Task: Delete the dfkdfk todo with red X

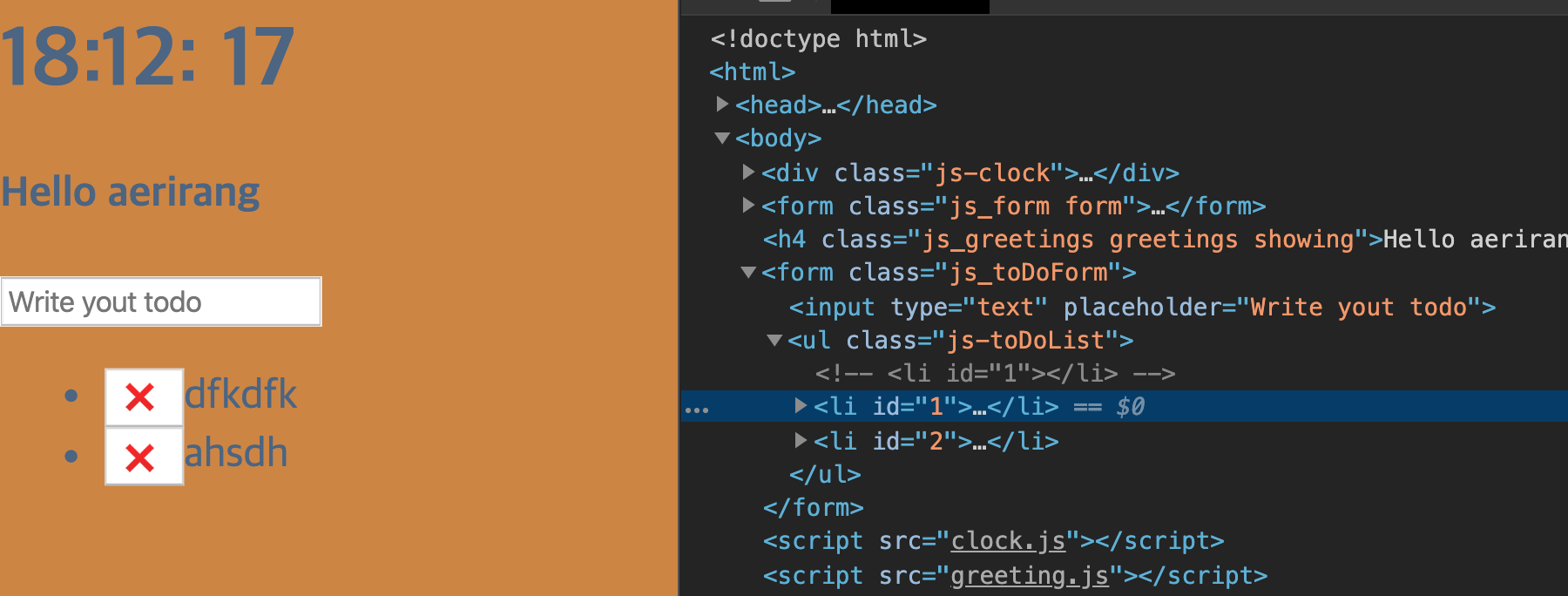Action: click(144, 397)
